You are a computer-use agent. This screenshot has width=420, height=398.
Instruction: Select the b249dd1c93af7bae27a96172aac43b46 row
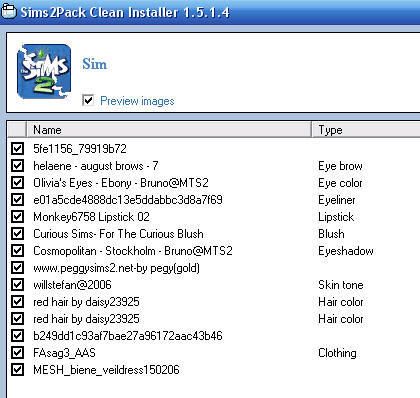[x=213, y=336]
